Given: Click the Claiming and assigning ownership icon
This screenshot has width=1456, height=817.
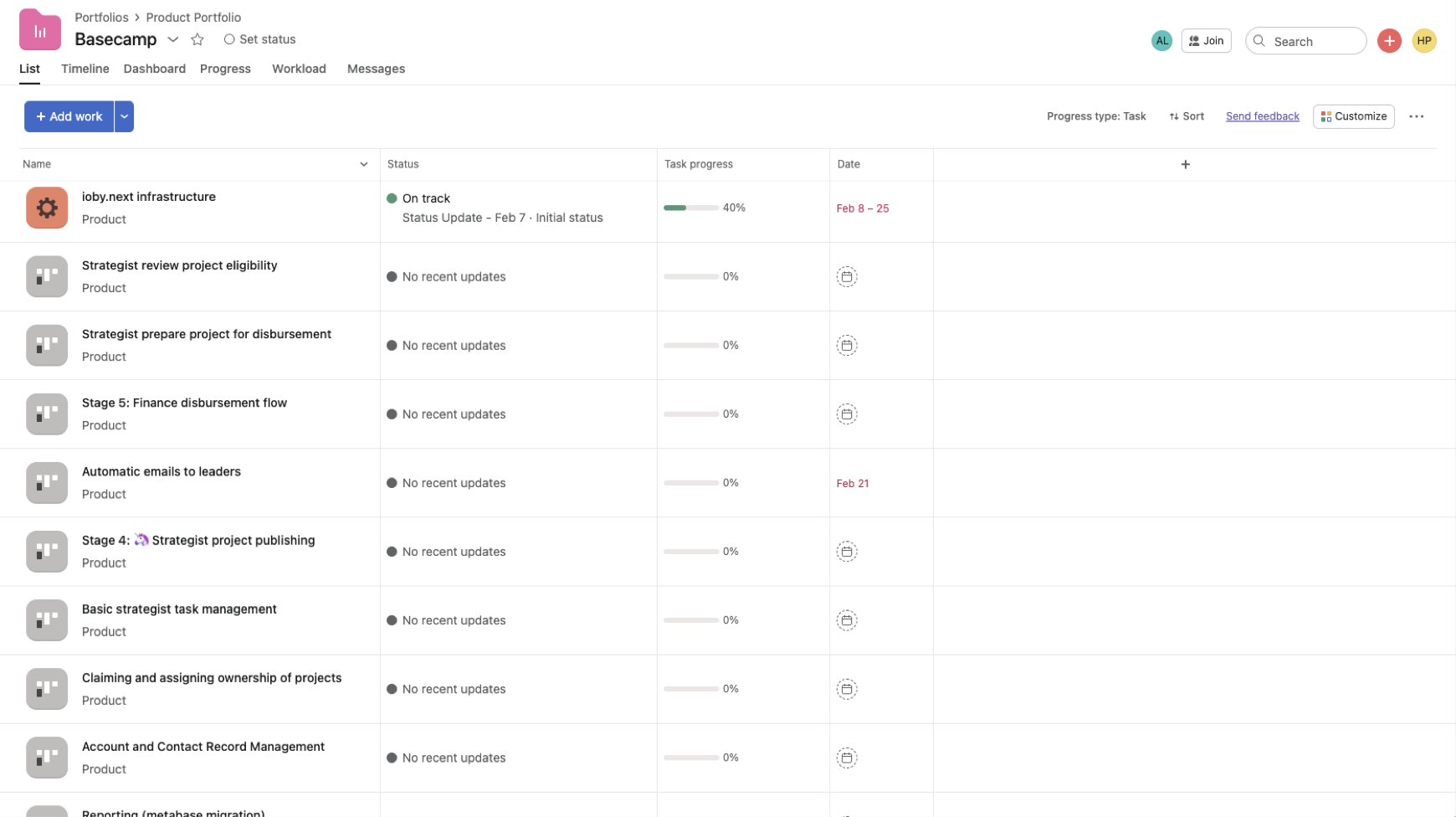Looking at the screenshot, I should [x=47, y=688].
